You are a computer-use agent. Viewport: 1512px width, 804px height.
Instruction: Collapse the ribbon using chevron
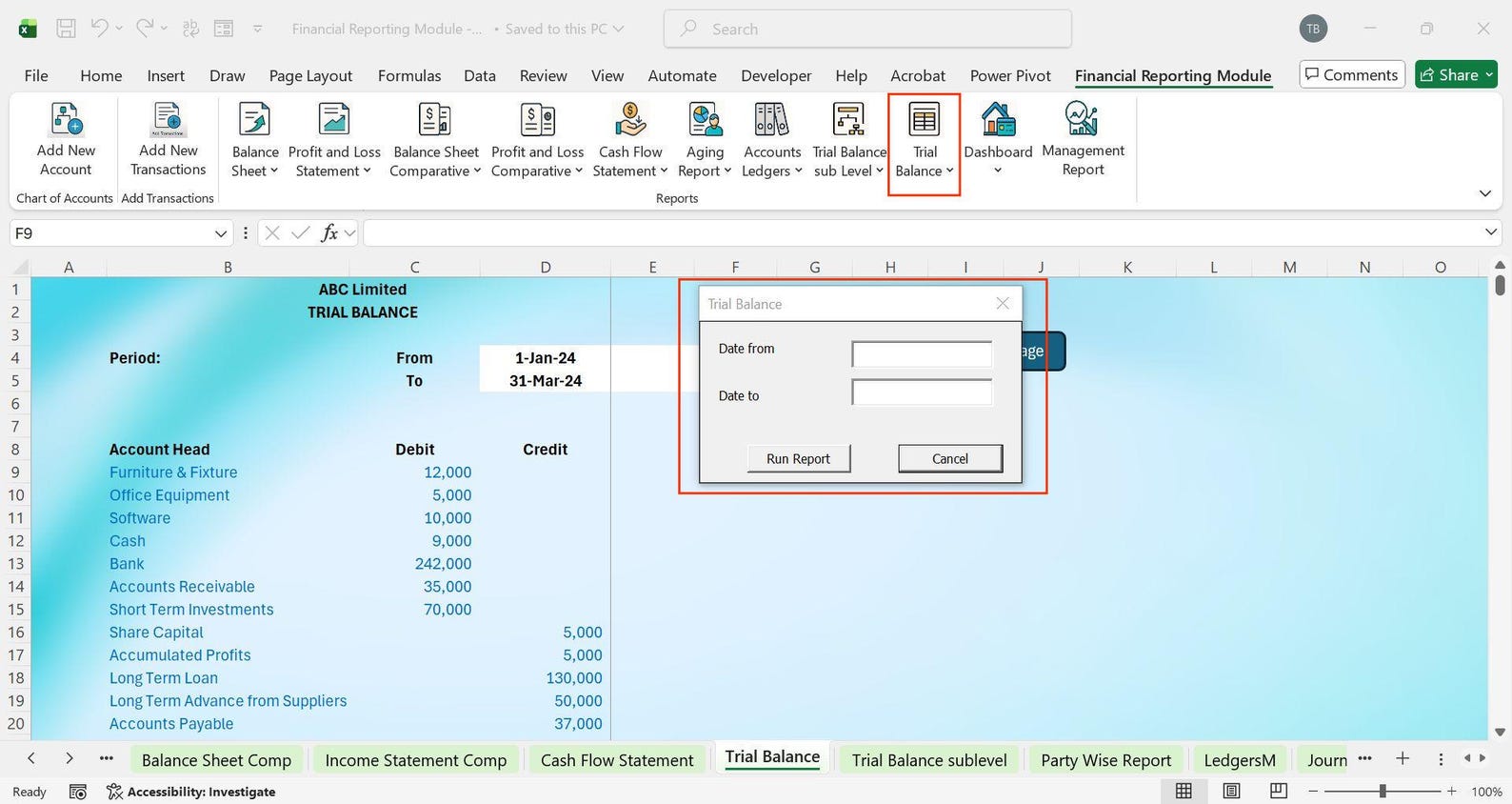click(1484, 193)
